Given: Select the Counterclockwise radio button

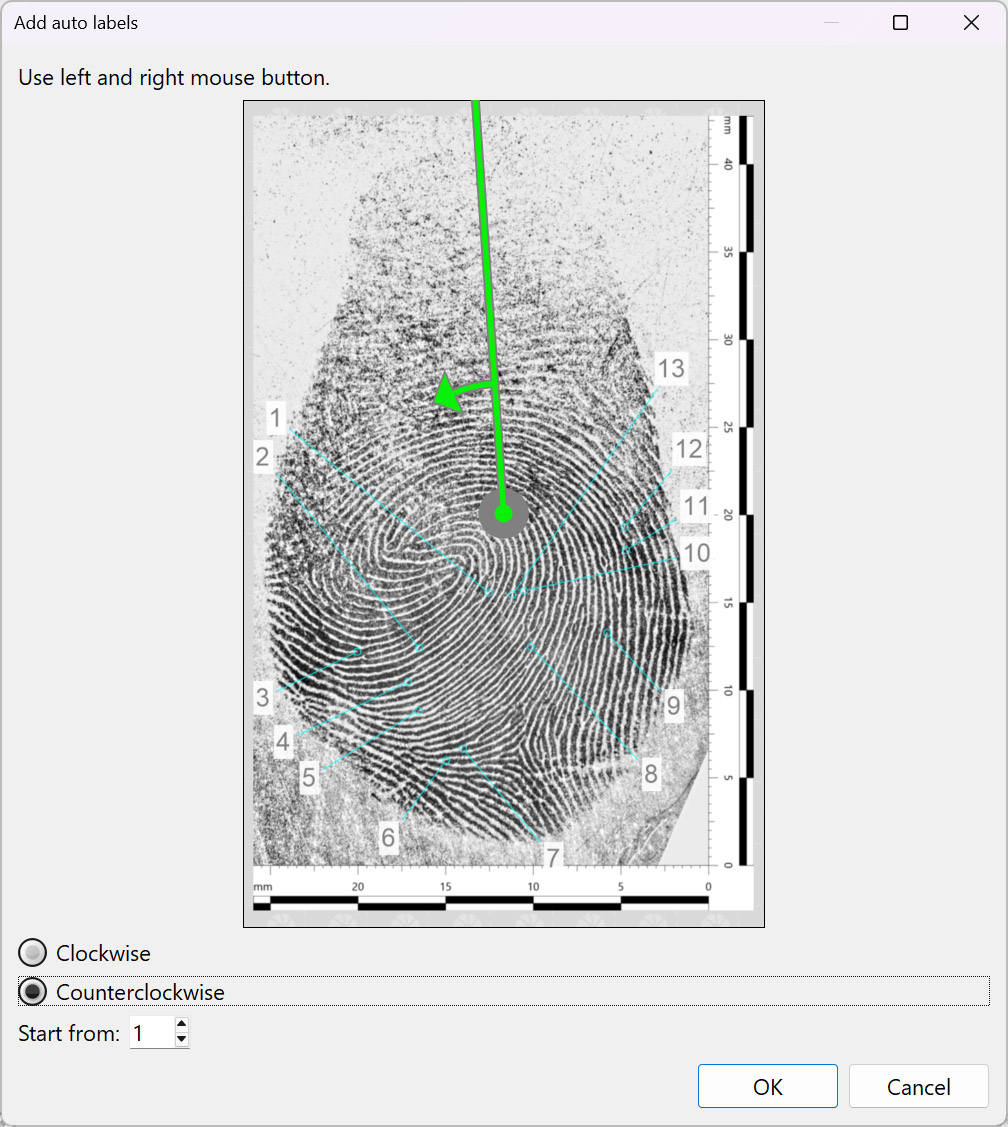Looking at the screenshot, I should click(x=33, y=992).
